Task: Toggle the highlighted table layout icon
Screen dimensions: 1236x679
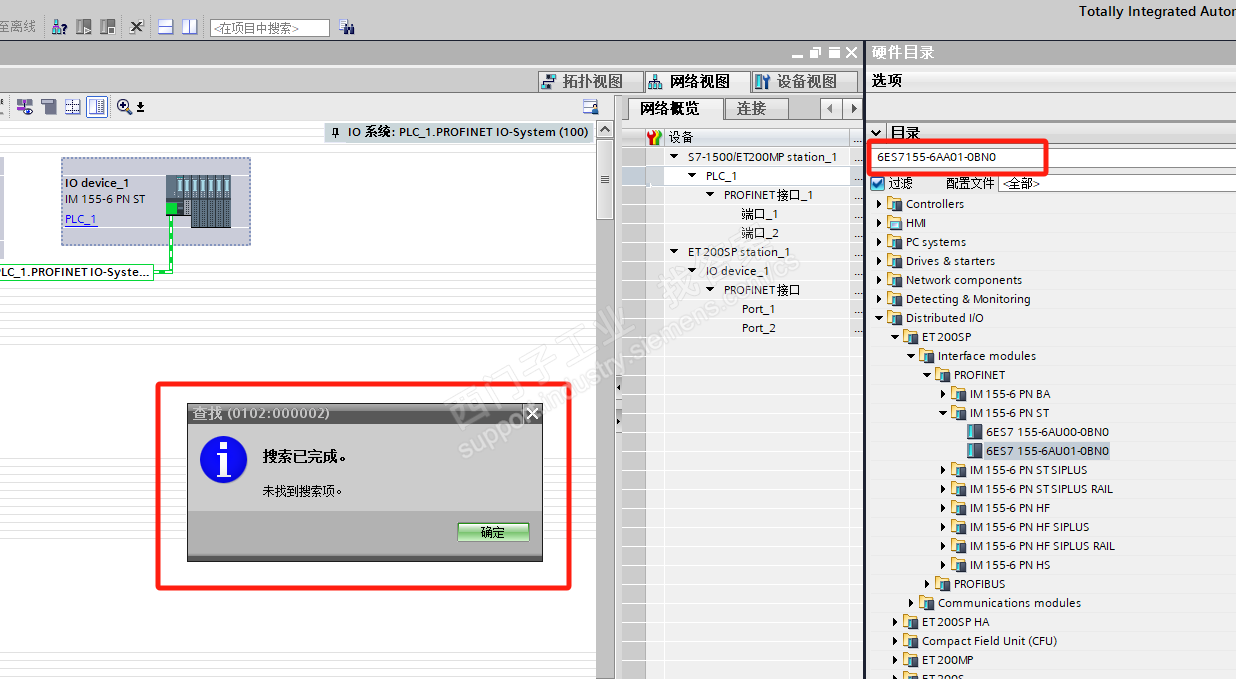Action: pyautogui.click(x=97, y=107)
